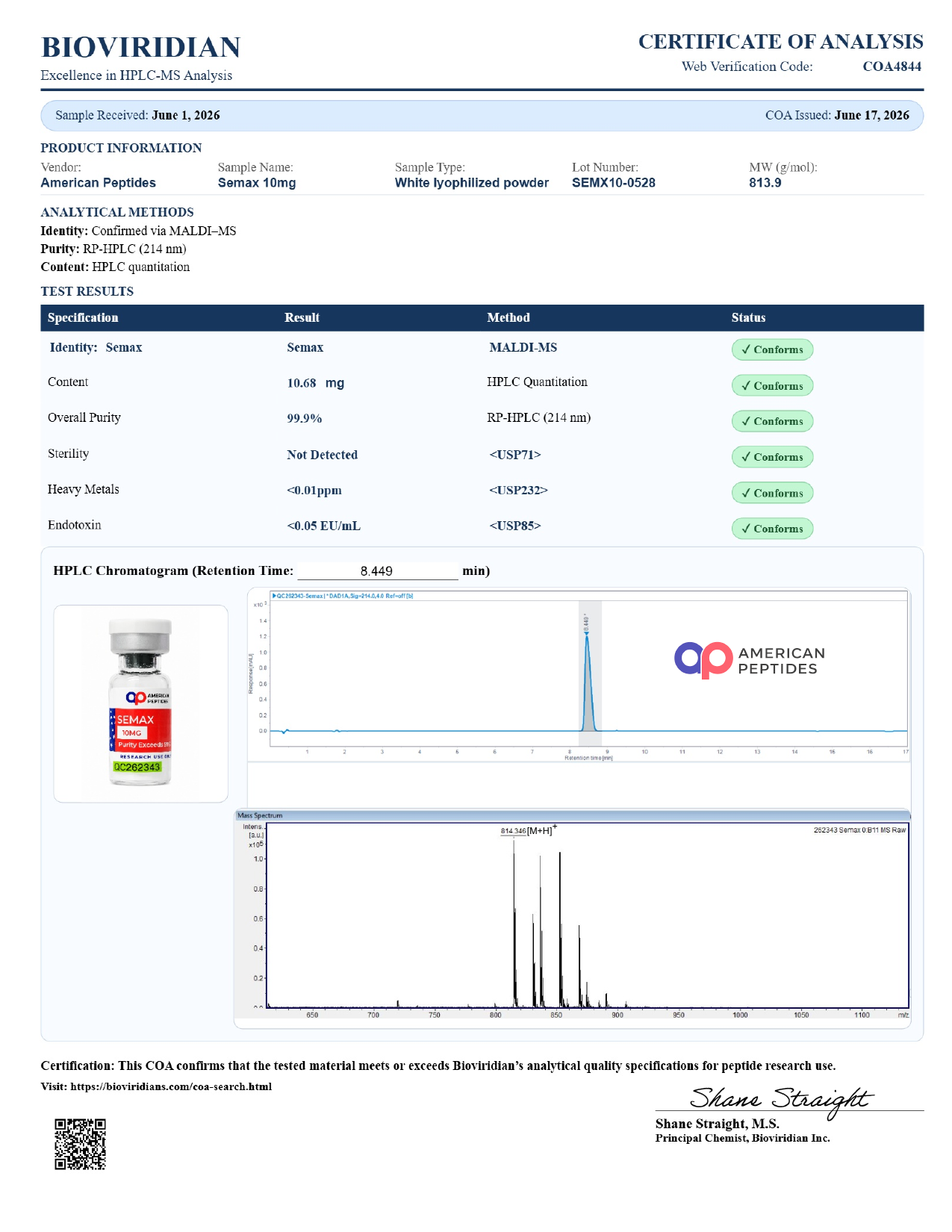The width and height of the screenshot is (952, 1232).
Task: Click the BIOVIRIDIAN company title
Action: (141, 47)
